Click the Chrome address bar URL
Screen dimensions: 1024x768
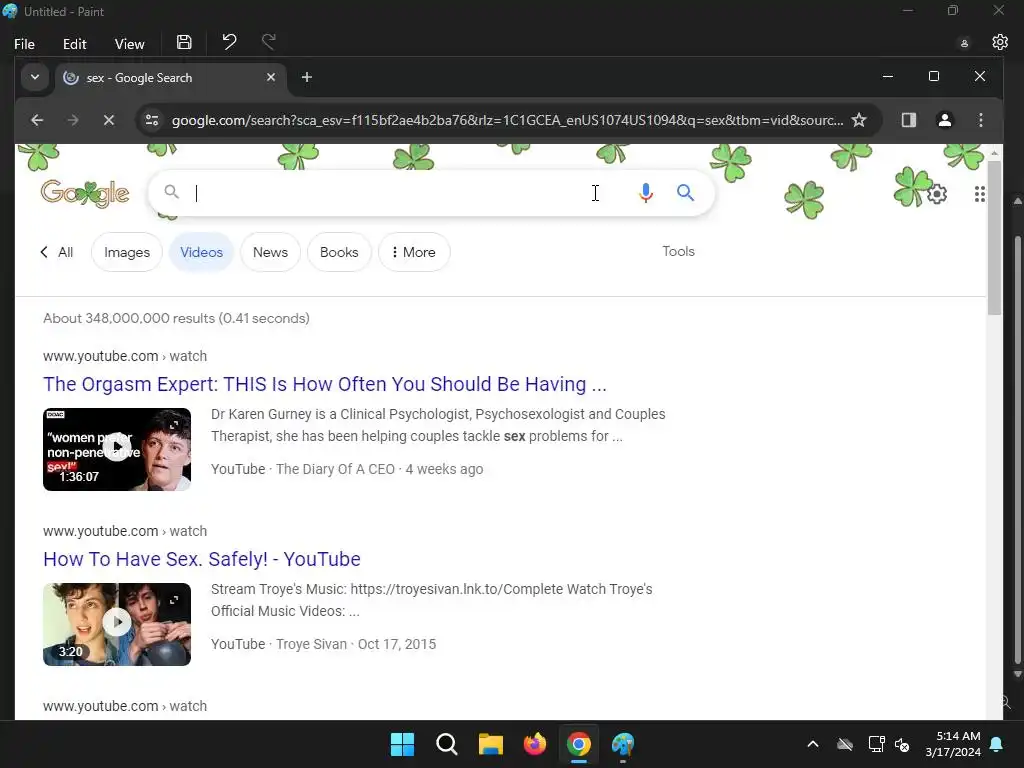(507, 120)
